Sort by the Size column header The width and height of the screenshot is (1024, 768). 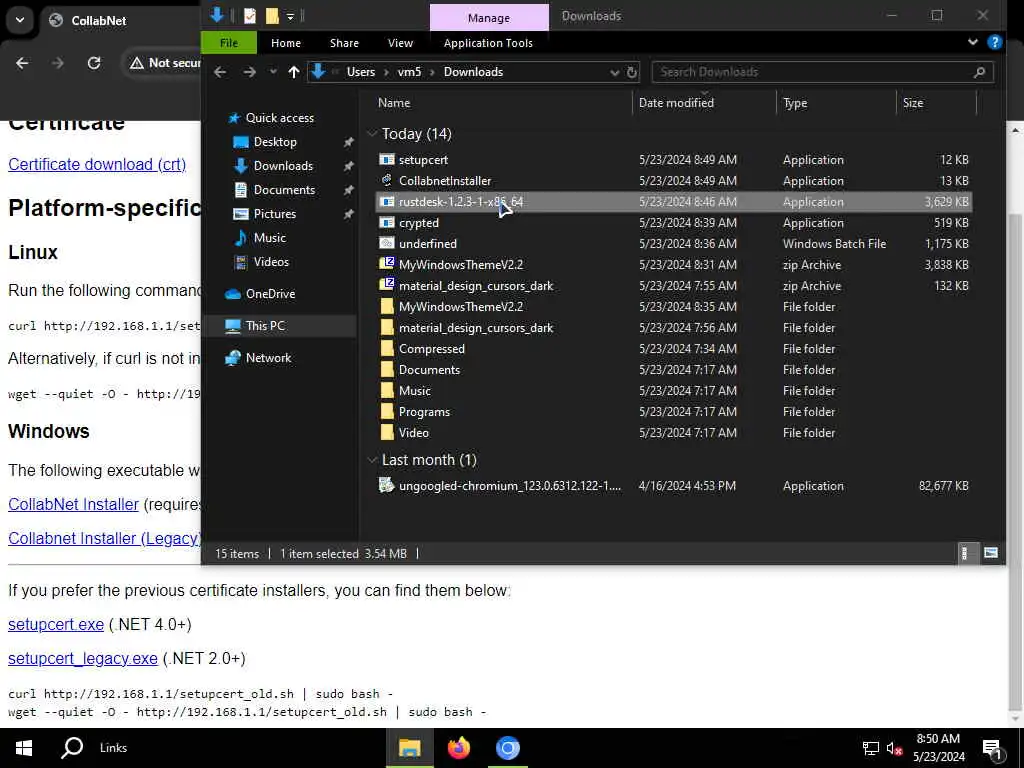913,103
